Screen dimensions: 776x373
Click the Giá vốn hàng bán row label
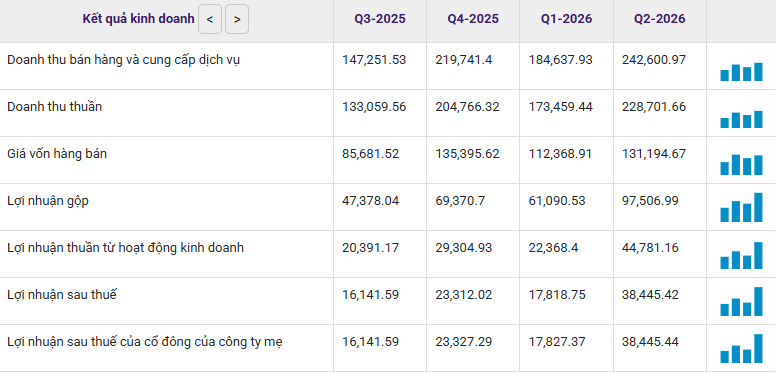click(x=57, y=154)
